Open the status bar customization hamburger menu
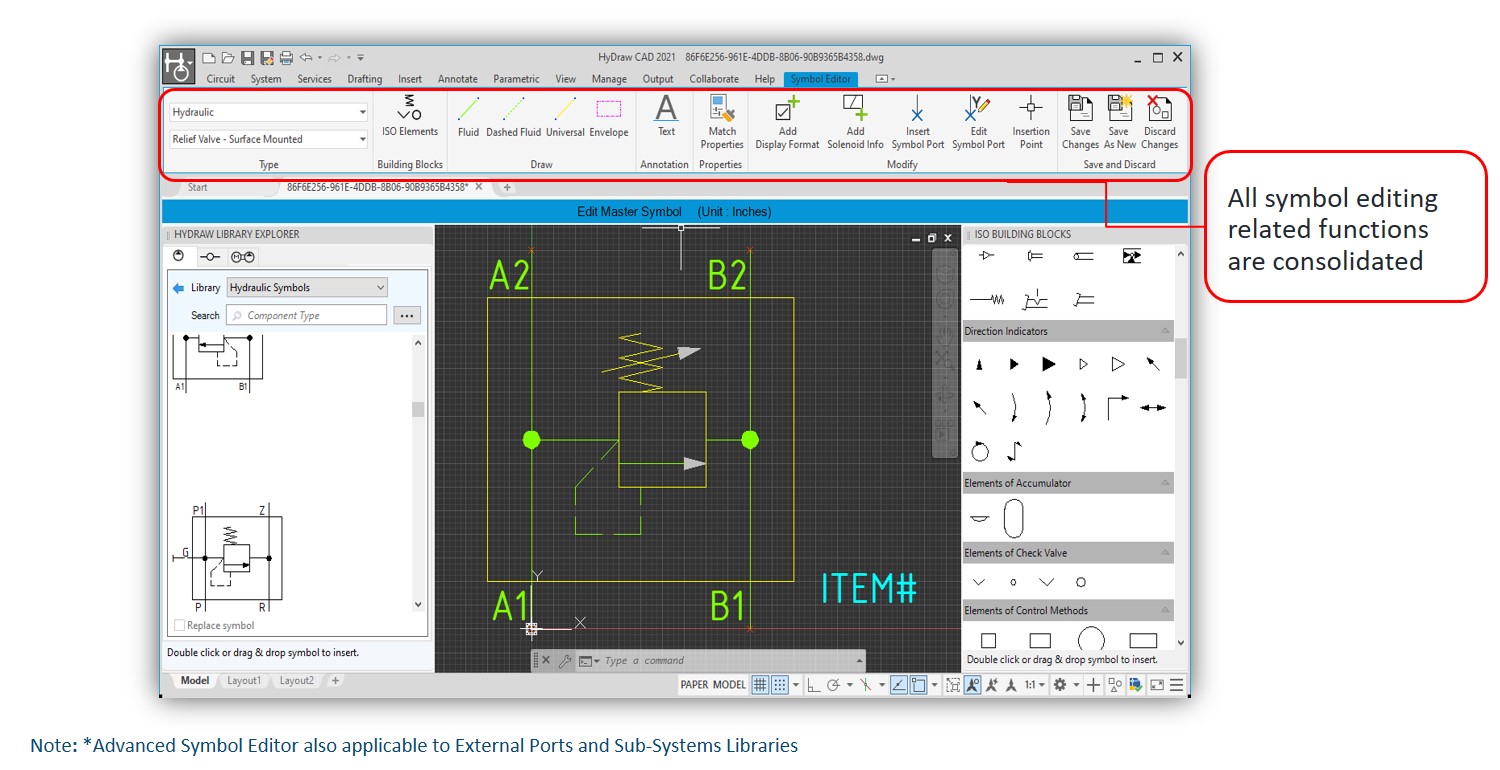Viewport: 1500px width, 770px height. tap(1177, 685)
